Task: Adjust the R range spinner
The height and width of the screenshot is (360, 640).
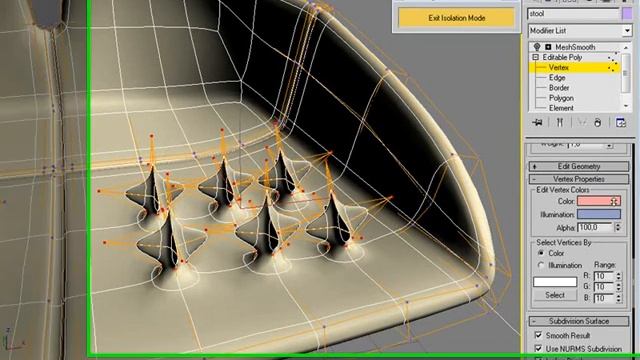Action: (x=618, y=276)
